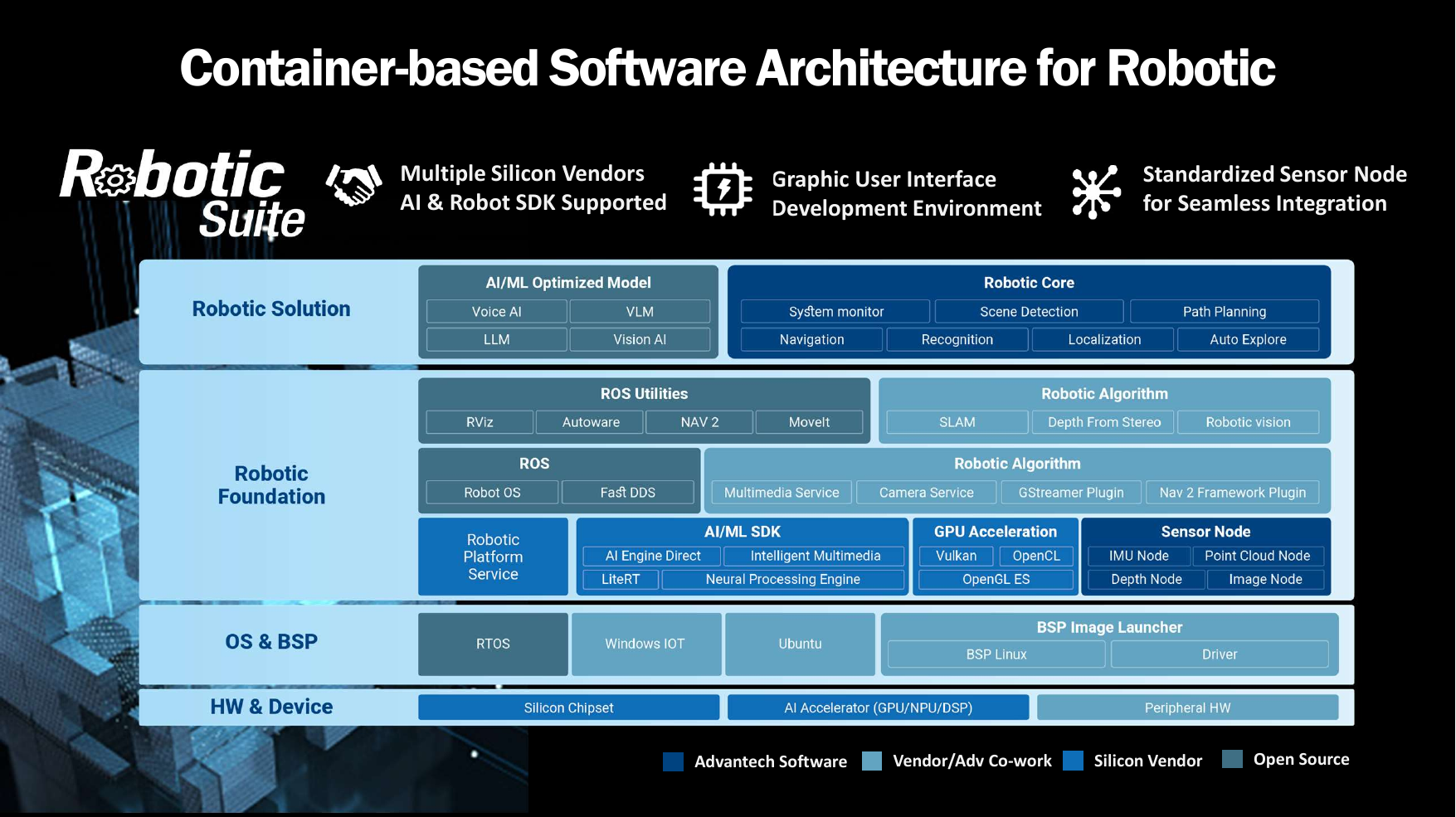1456x817 pixels.
Task: Choose the Ubuntu OS block
Action: coord(800,644)
